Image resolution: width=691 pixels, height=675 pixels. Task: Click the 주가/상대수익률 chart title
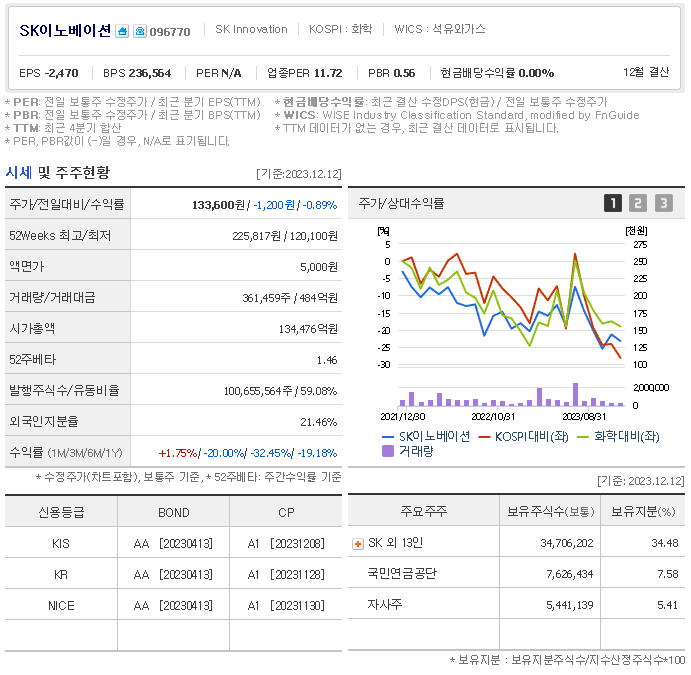click(x=401, y=203)
